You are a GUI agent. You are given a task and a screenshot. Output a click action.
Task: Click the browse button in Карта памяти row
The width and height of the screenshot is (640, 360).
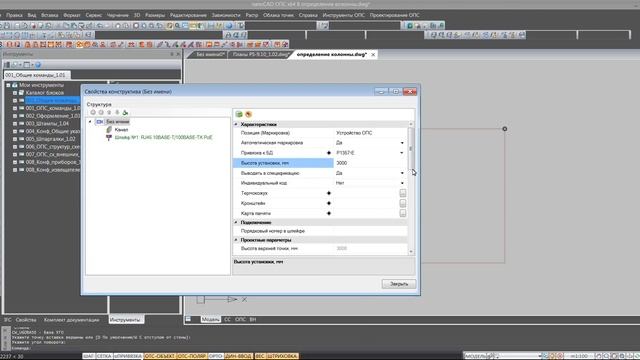point(403,213)
